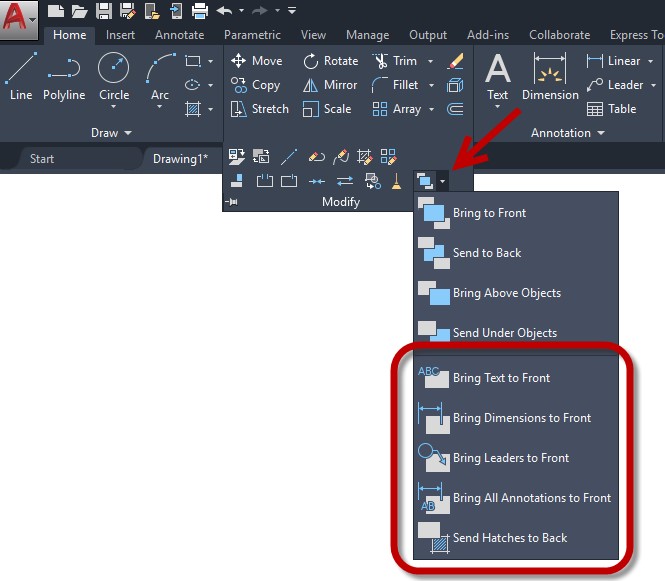Click the Explode tool icon
This screenshot has height=581, width=665.
[455, 85]
